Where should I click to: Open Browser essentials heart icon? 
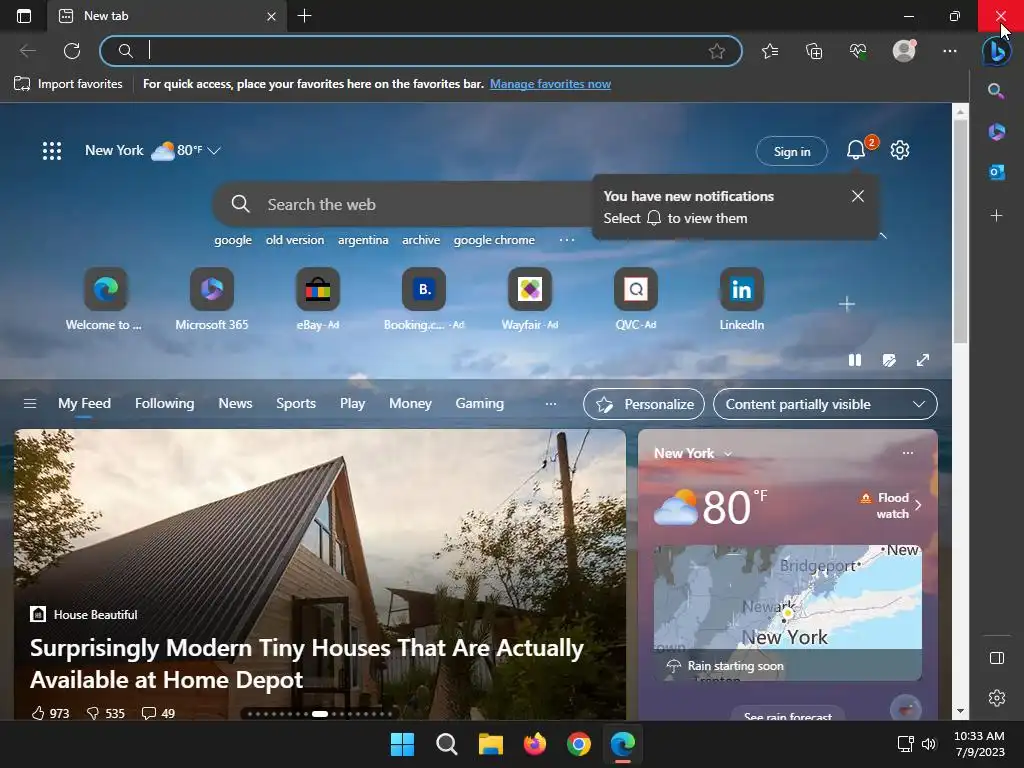pyautogui.click(x=858, y=51)
